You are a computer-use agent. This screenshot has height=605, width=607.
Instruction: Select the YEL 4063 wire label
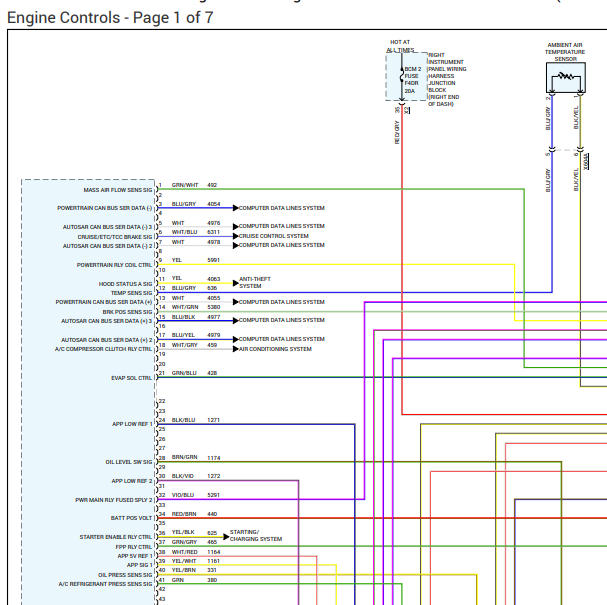(196, 279)
